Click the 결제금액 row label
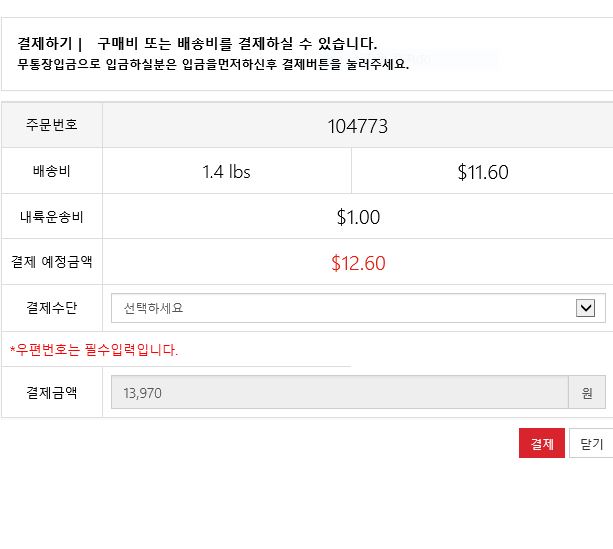The image size is (613, 549). point(52,393)
